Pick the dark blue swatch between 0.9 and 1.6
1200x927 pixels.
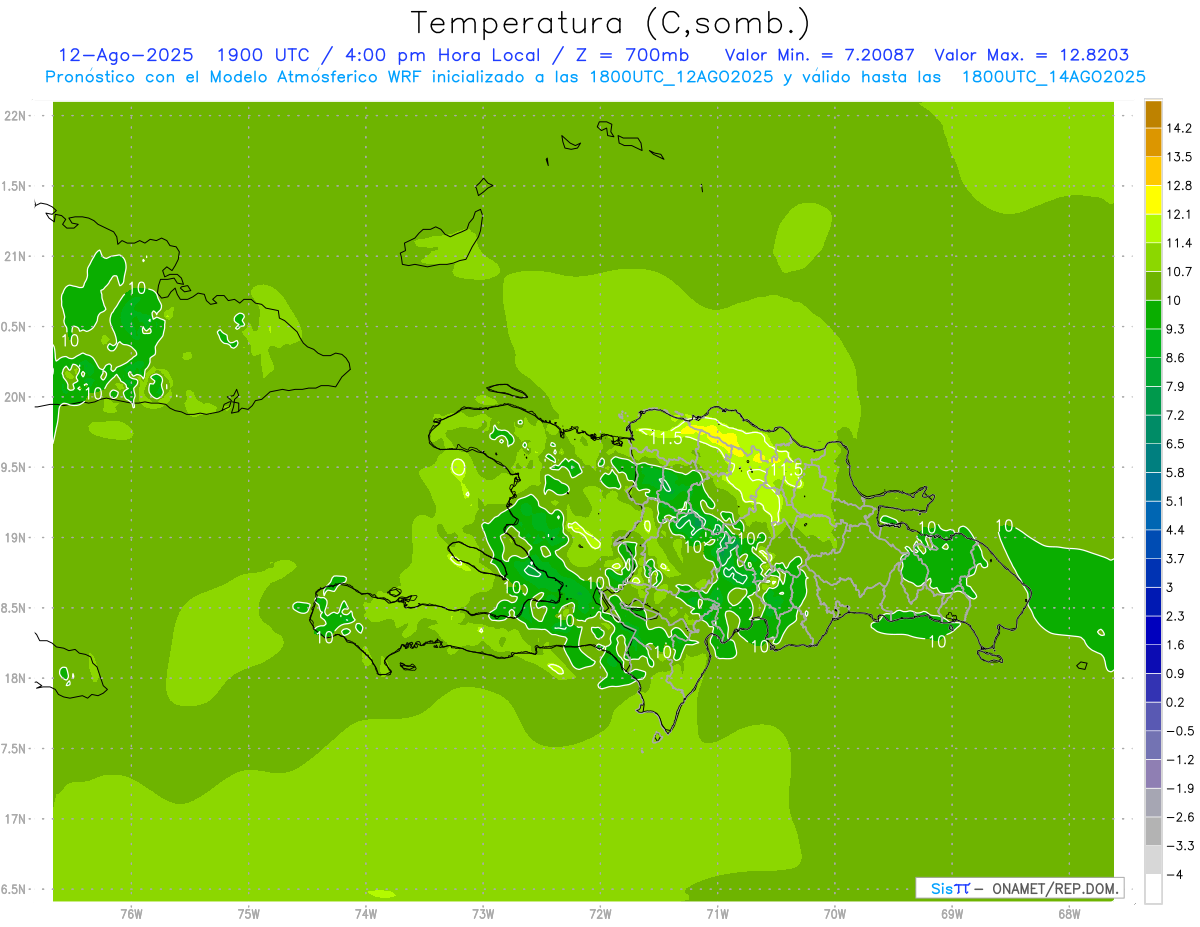tap(1153, 659)
